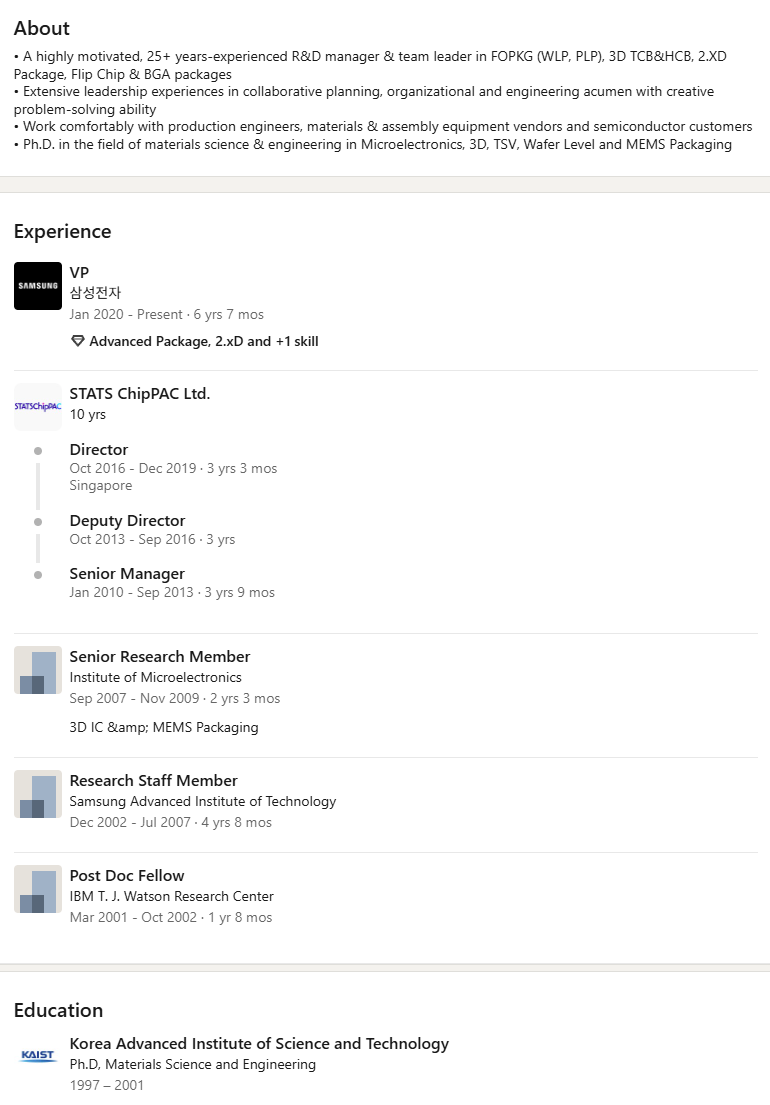Open the IBM T. J. Watson placeholder logo

[x=38, y=889]
